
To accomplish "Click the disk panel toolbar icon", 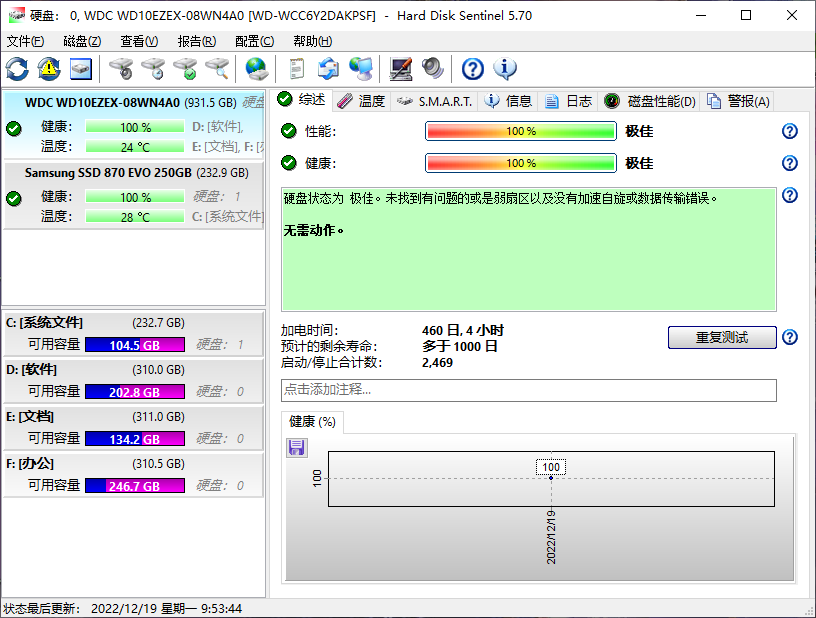I will click(81, 69).
